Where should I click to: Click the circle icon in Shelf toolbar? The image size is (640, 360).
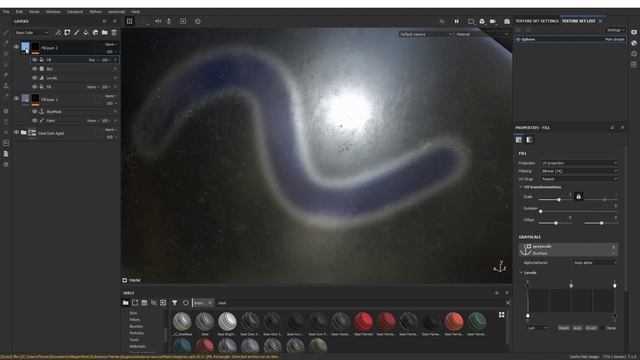click(186, 303)
